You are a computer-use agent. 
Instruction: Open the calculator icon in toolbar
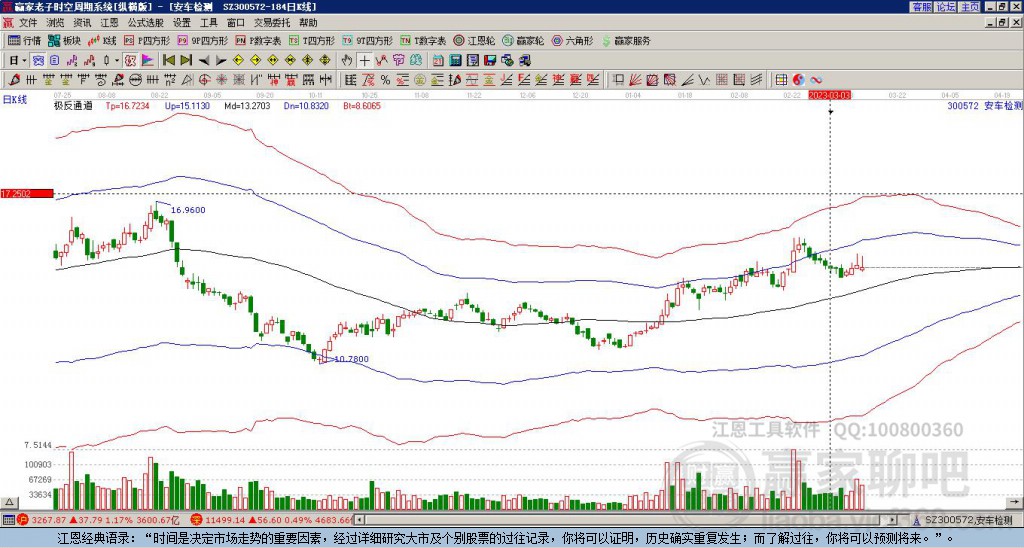coord(455,61)
